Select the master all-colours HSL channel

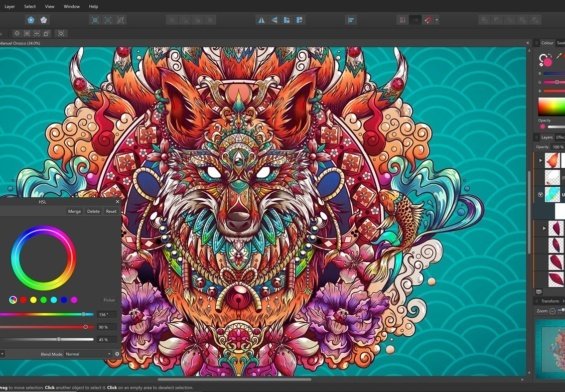(x=13, y=300)
